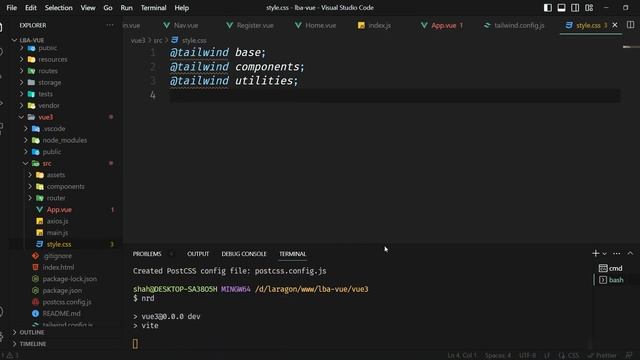Open the Help menu
This screenshot has height=360, width=640.
point(182,8)
